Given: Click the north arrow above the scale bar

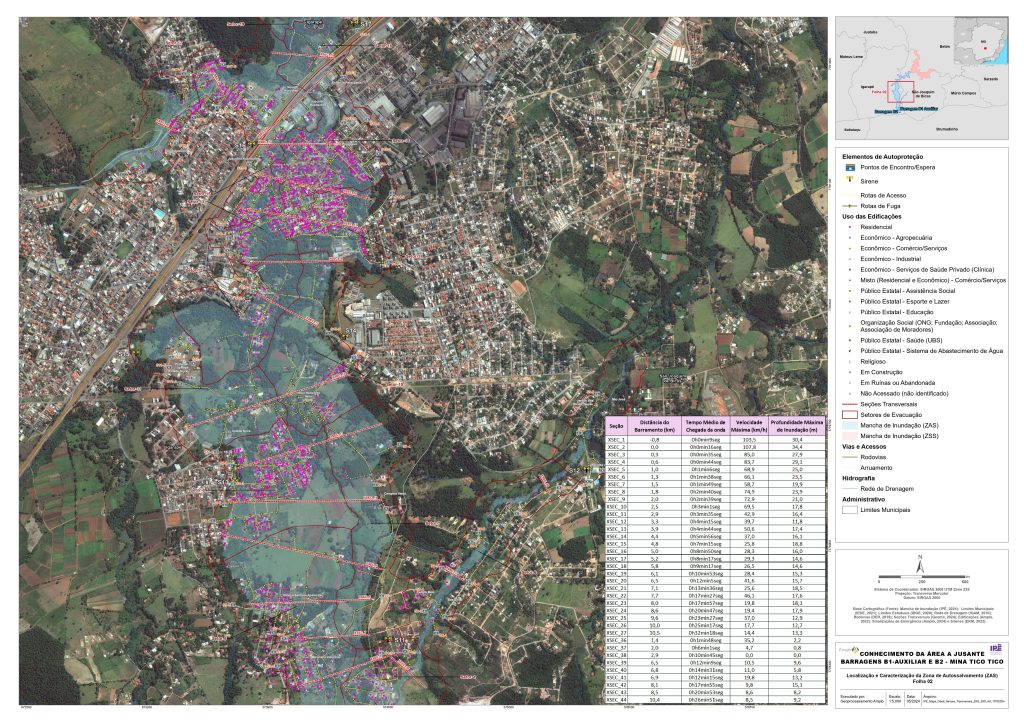Looking at the screenshot, I should 920,563.
